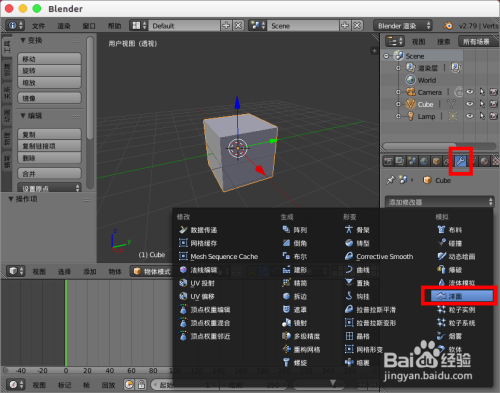Open the 窗口 Window menu
The image size is (500, 393).
click(89, 26)
